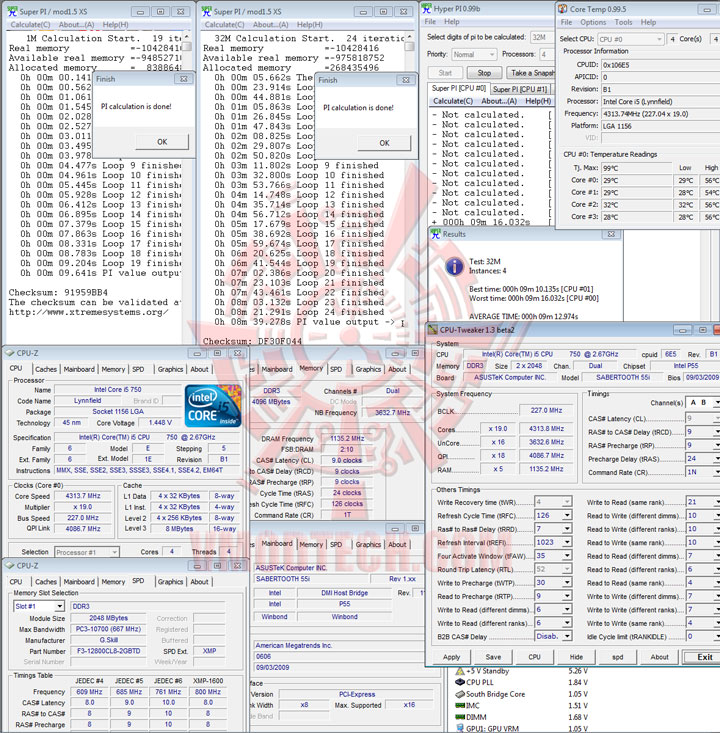Open the Read to Precharge (tRTP) dropdown
This screenshot has height=733, width=720.
[567, 596]
